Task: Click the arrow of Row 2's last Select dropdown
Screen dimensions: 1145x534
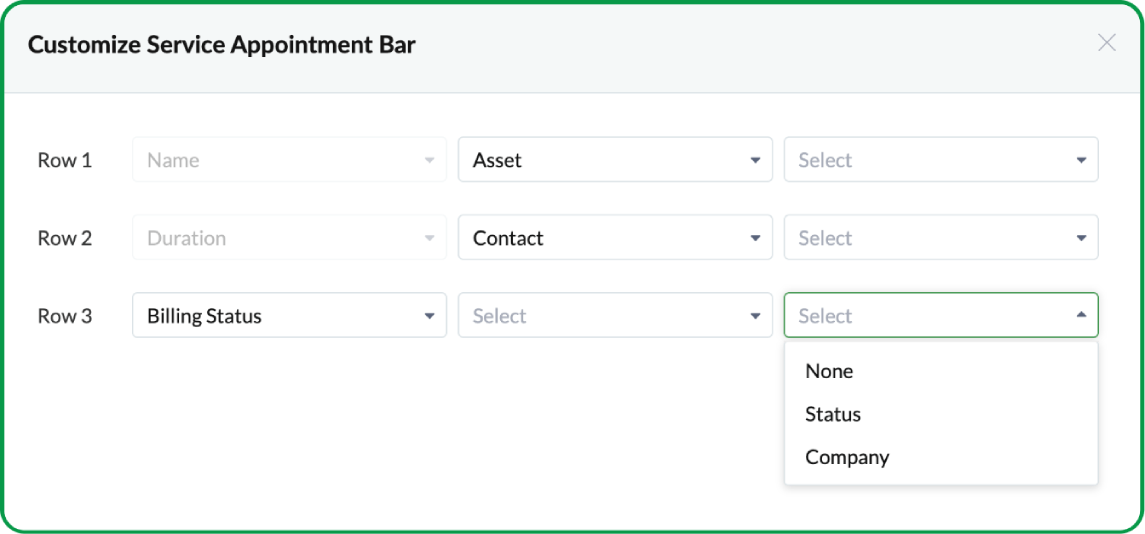Action: [x=1081, y=238]
